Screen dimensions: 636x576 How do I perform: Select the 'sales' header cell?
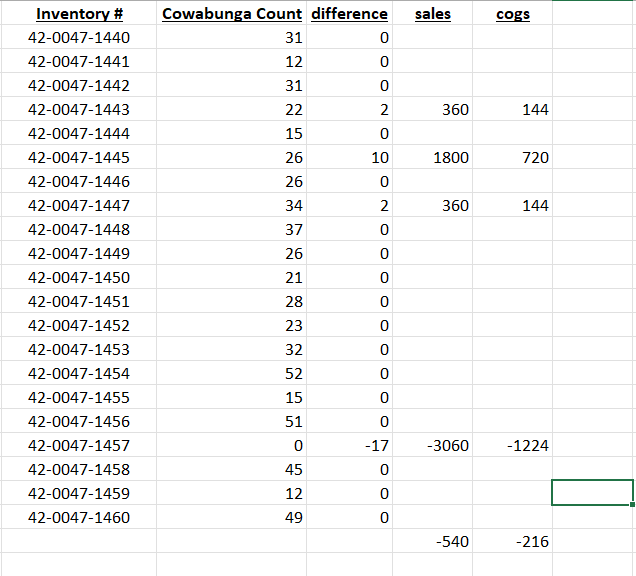pyautogui.click(x=432, y=13)
